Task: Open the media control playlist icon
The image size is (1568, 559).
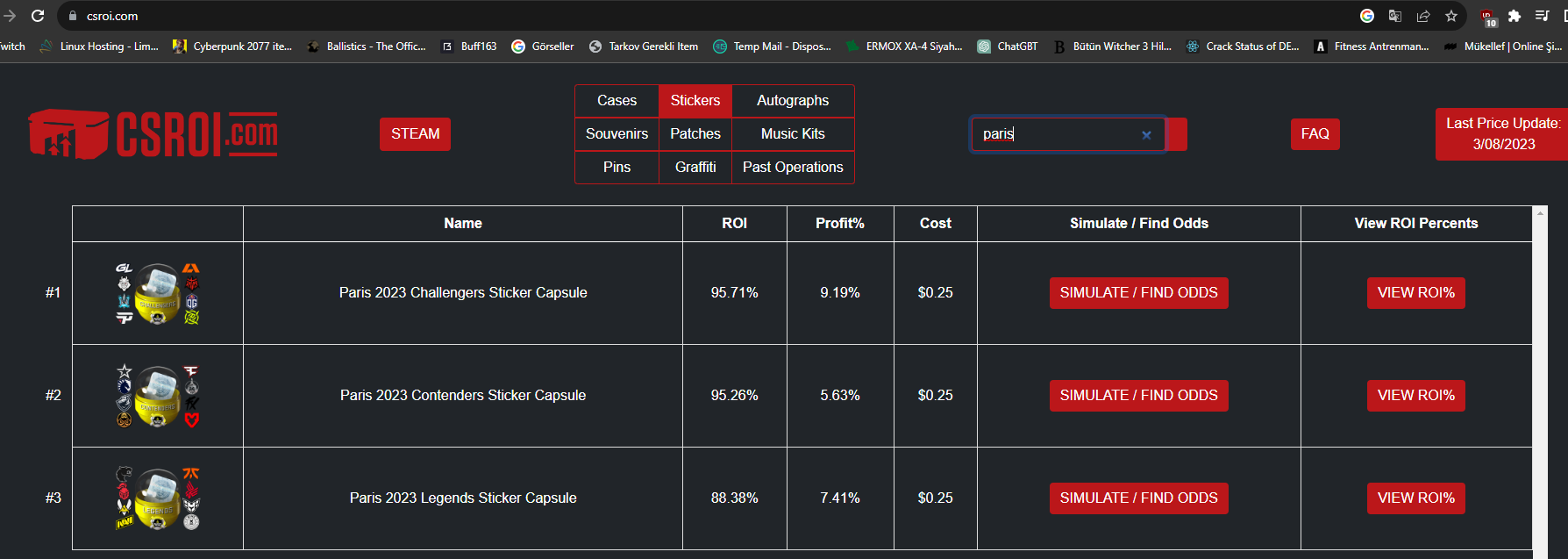Action: click(1543, 16)
